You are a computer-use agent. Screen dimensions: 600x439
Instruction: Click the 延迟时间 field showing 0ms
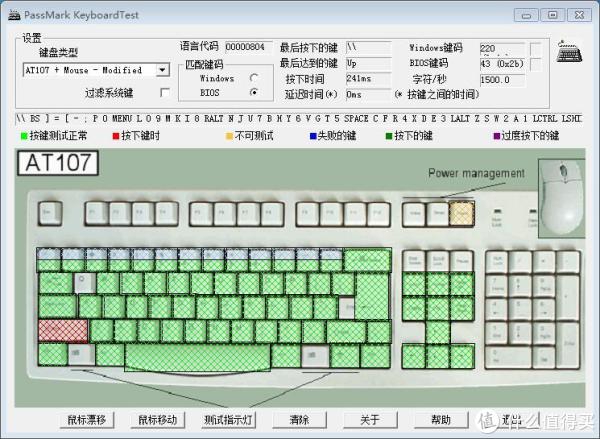(x=368, y=94)
